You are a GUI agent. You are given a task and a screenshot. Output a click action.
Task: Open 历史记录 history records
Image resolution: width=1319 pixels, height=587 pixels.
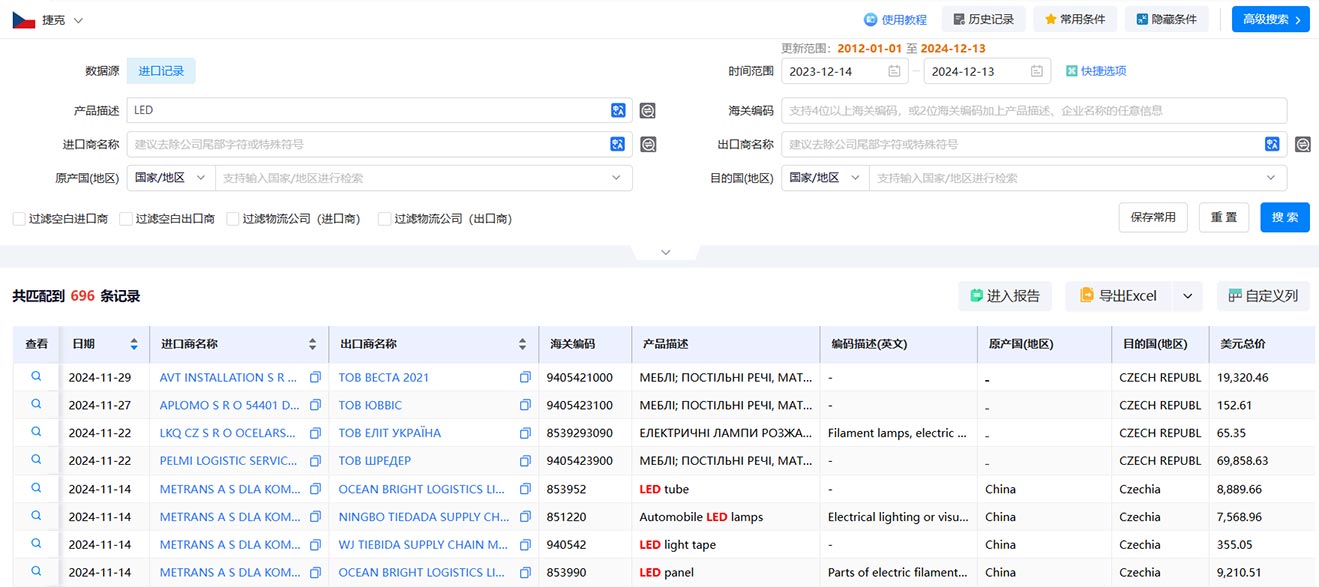pyautogui.click(x=983, y=19)
